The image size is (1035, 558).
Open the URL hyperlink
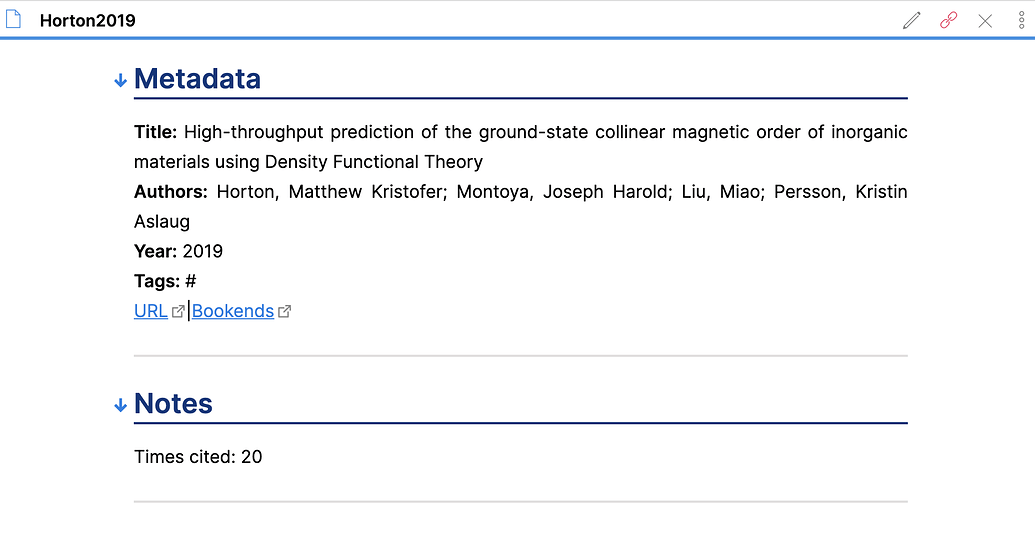coord(151,311)
